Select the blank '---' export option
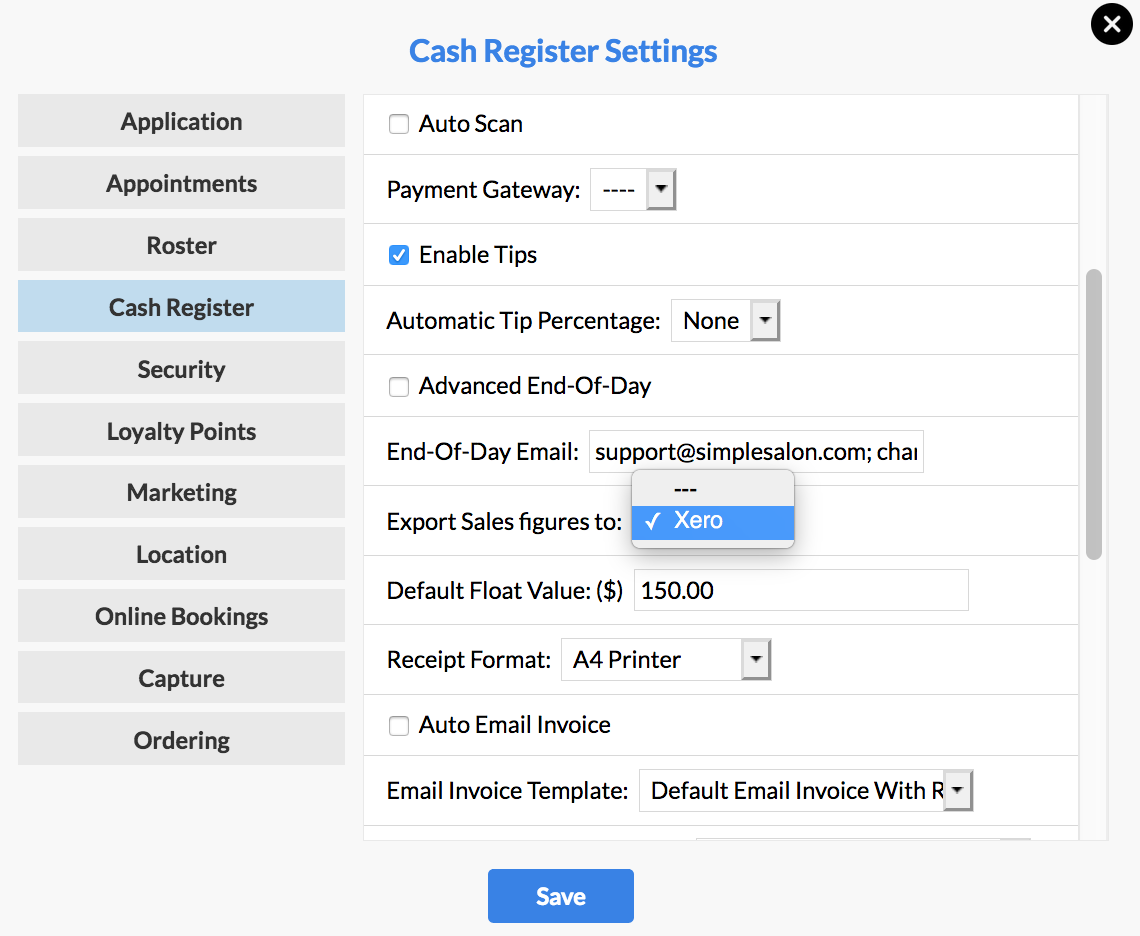The width and height of the screenshot is (1140, 936). (712, 489)
